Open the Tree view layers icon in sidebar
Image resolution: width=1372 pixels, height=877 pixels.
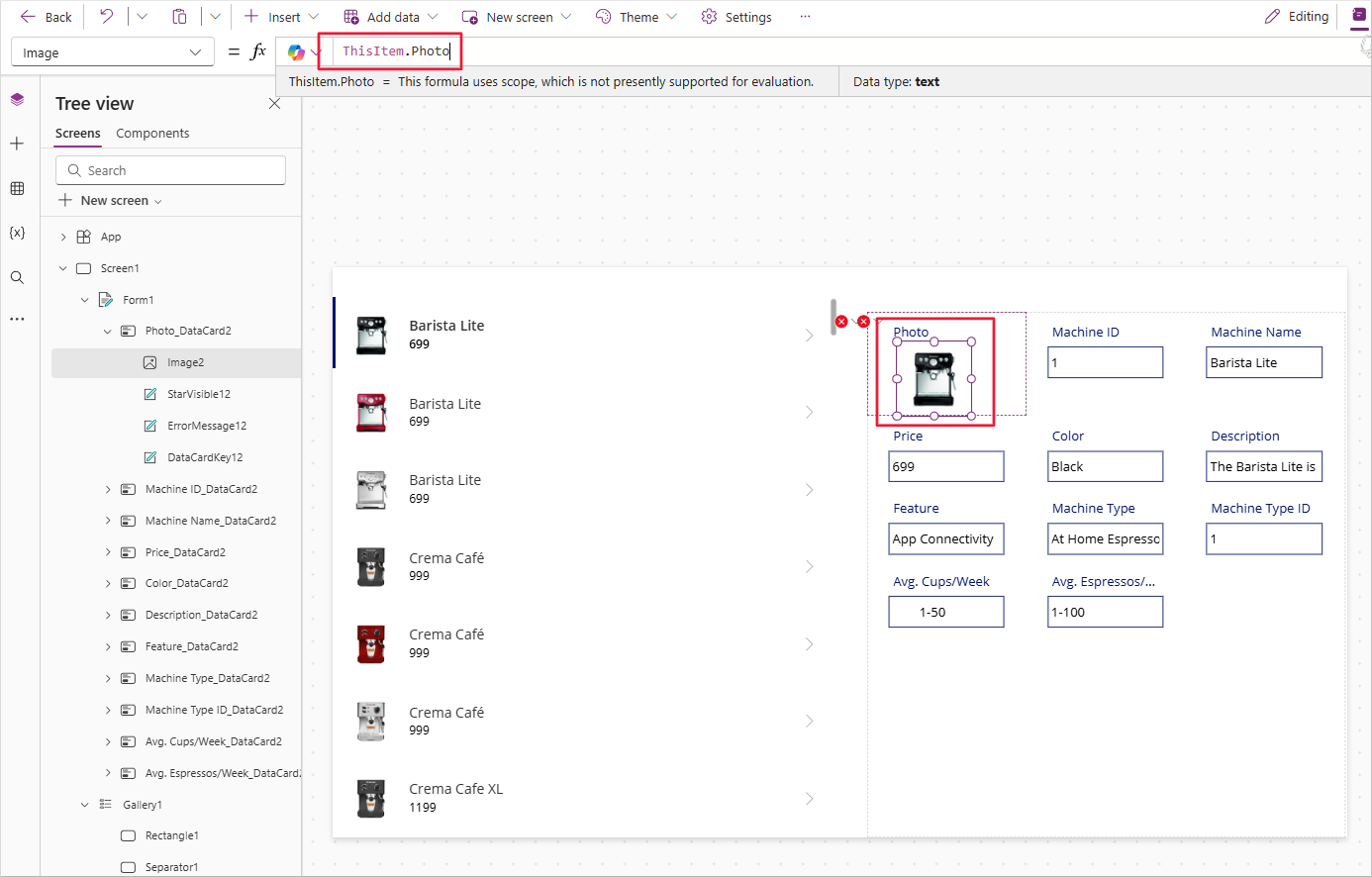pyautogui.click(x=17, y=99)
